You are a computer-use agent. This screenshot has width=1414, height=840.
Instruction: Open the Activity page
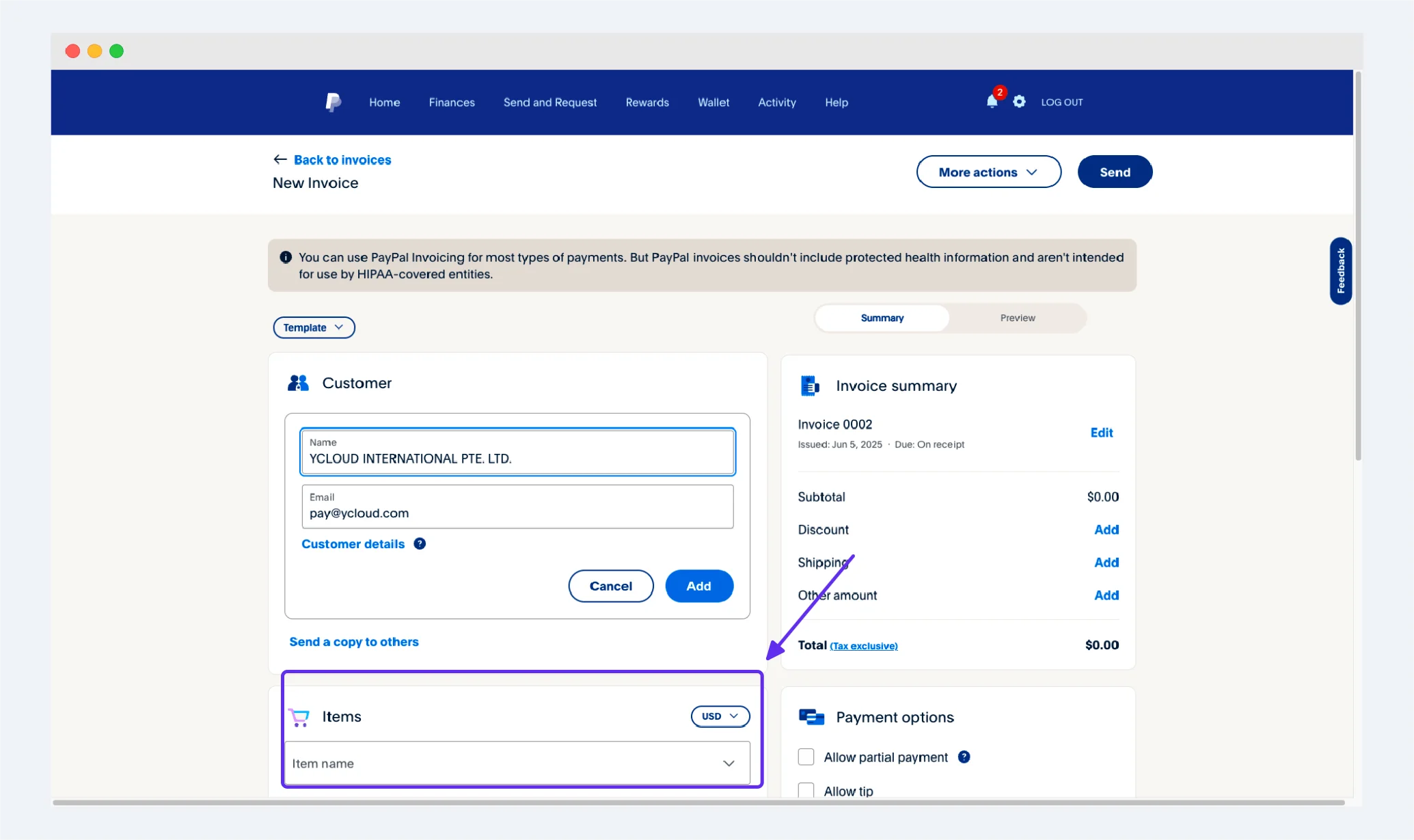click(777, 103)
